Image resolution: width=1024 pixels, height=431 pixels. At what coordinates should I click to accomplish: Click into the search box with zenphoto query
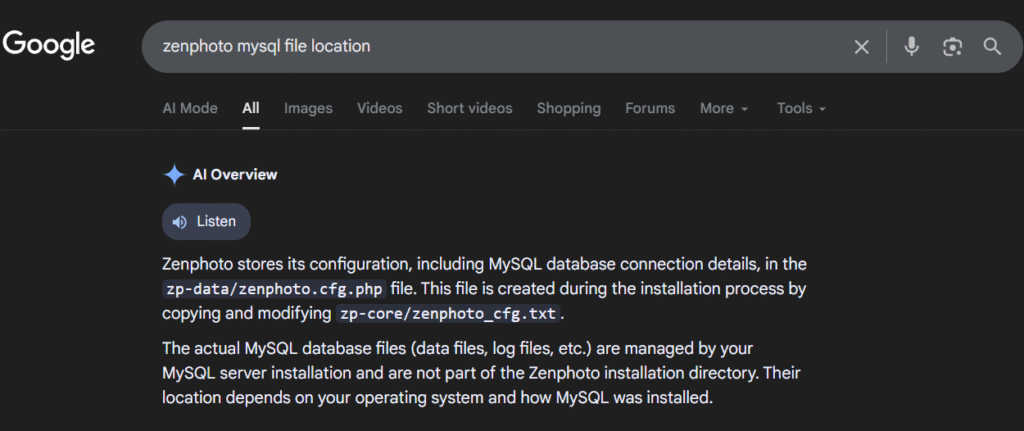[480, 47]
